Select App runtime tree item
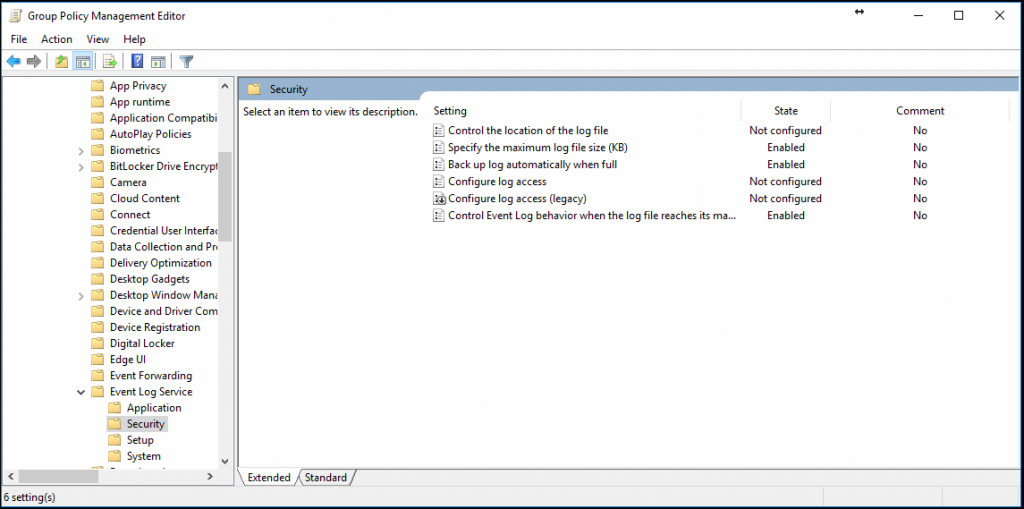The height and width of the screenshot is (509, 1024). tap(140, 102)
